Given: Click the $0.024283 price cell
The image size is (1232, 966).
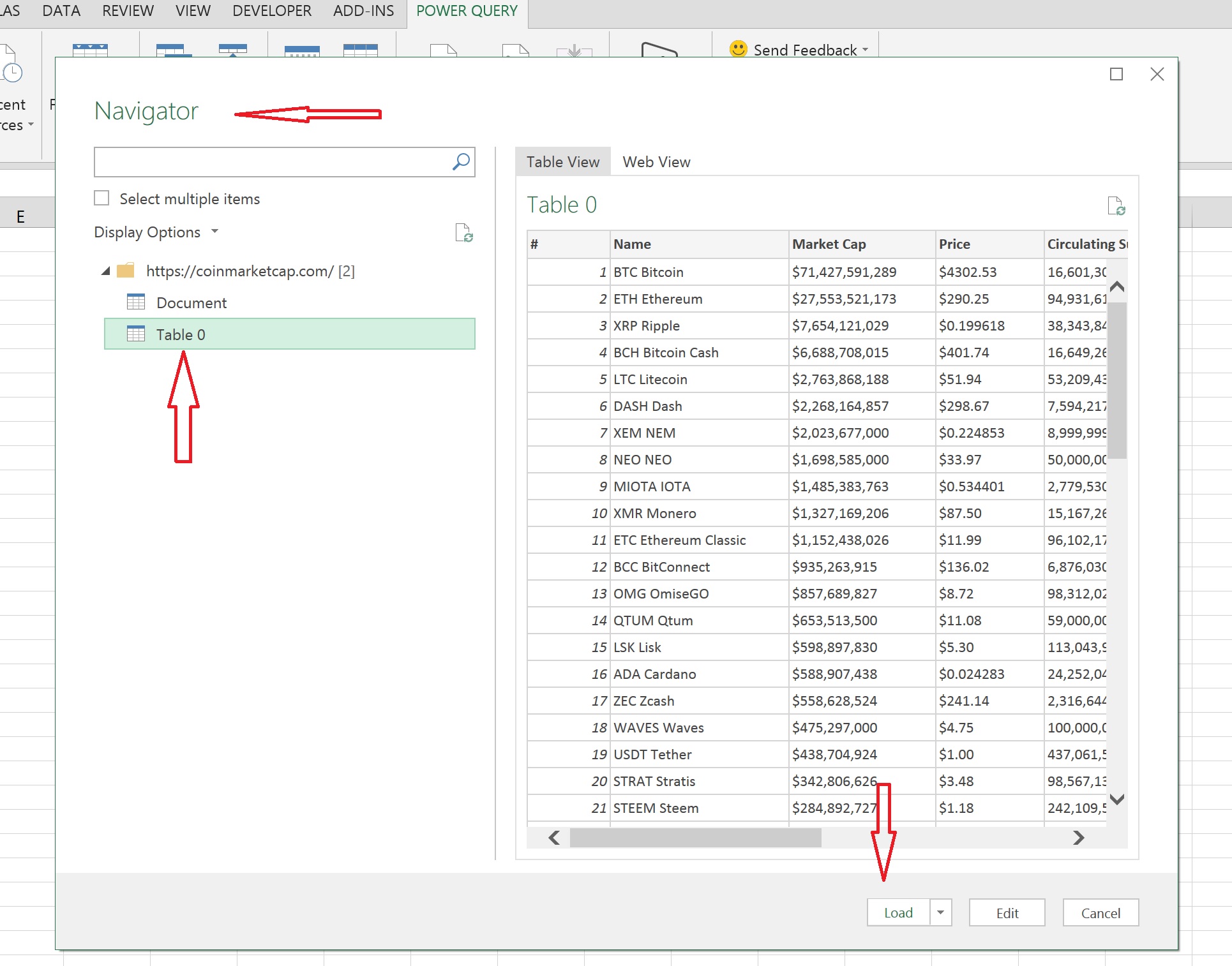Looking at the screenshot, I should pyautogui.click(x=989, y=674).
